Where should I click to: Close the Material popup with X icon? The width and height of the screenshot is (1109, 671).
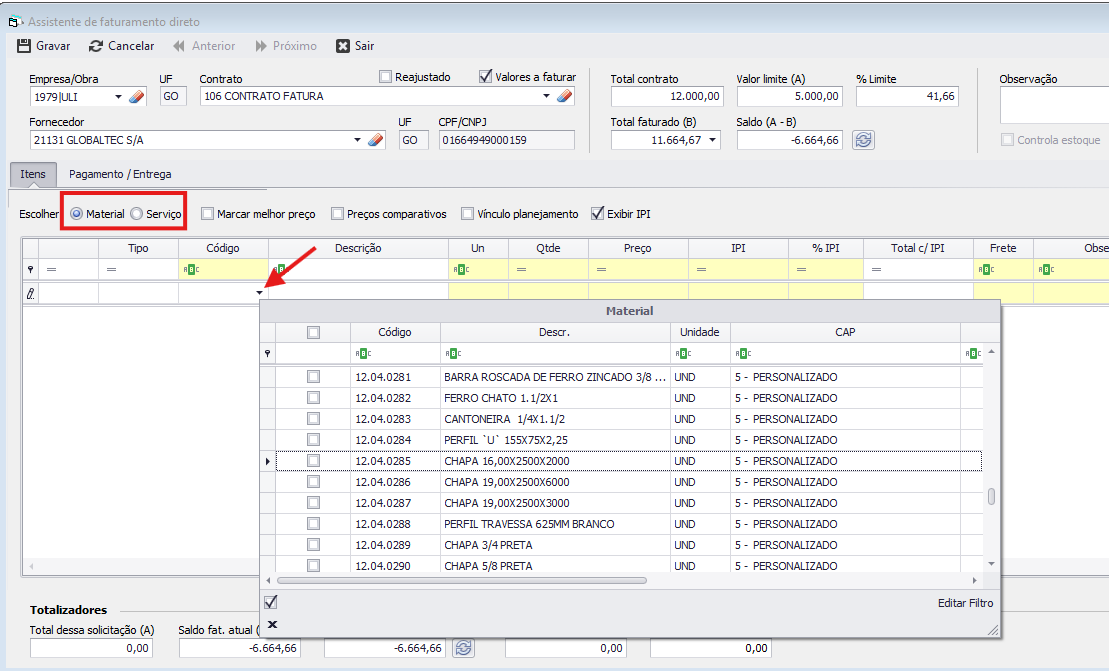point(272,625)
